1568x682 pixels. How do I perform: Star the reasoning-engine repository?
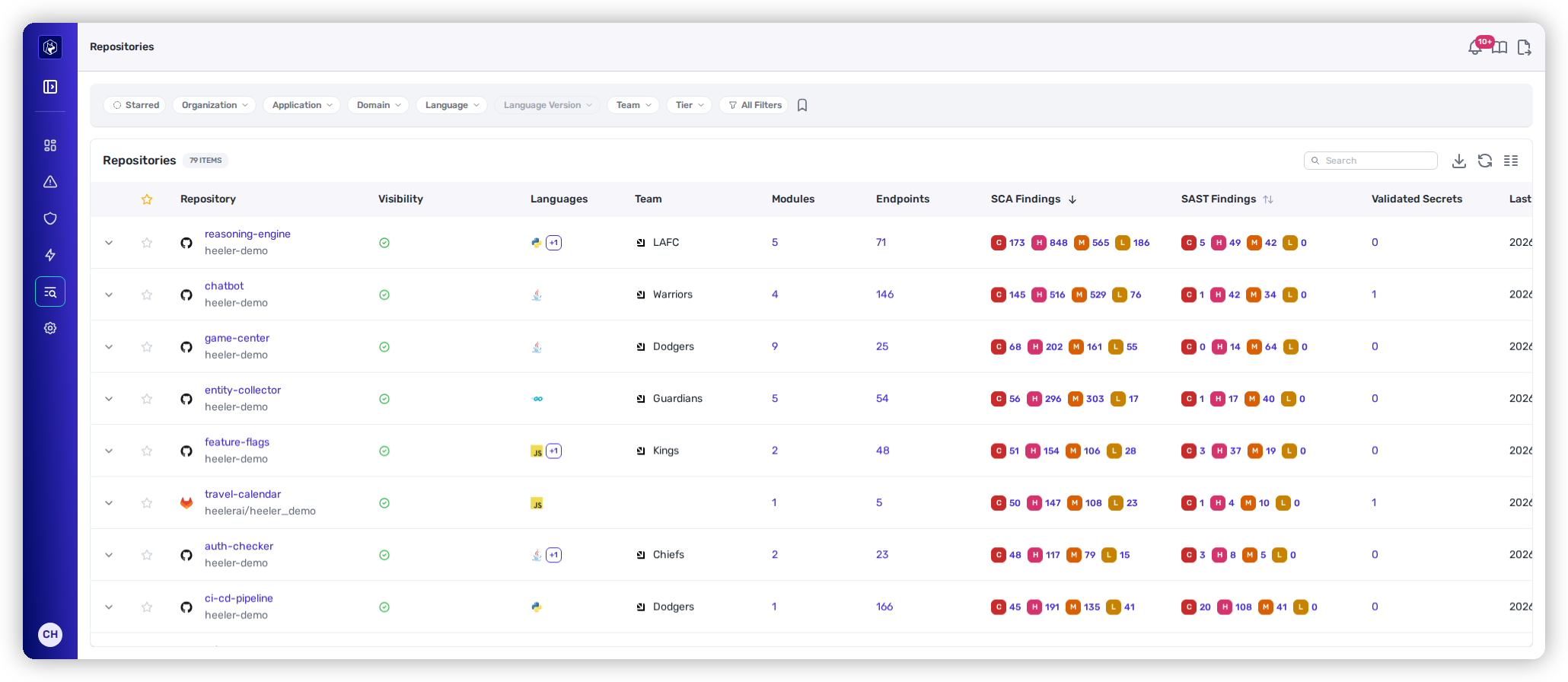(x=147, y=243)
